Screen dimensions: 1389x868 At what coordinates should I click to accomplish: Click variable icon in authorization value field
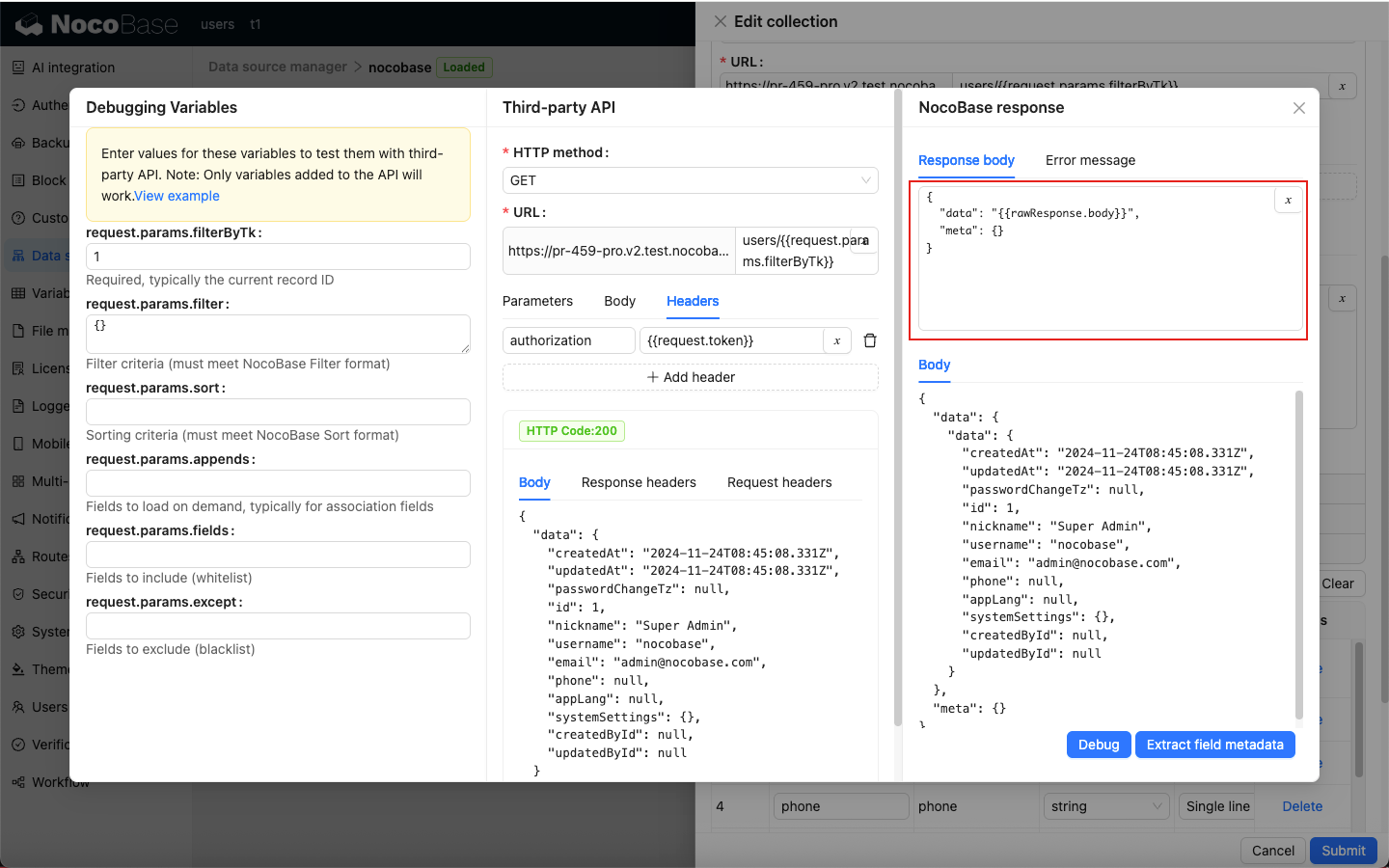[836, 340]
